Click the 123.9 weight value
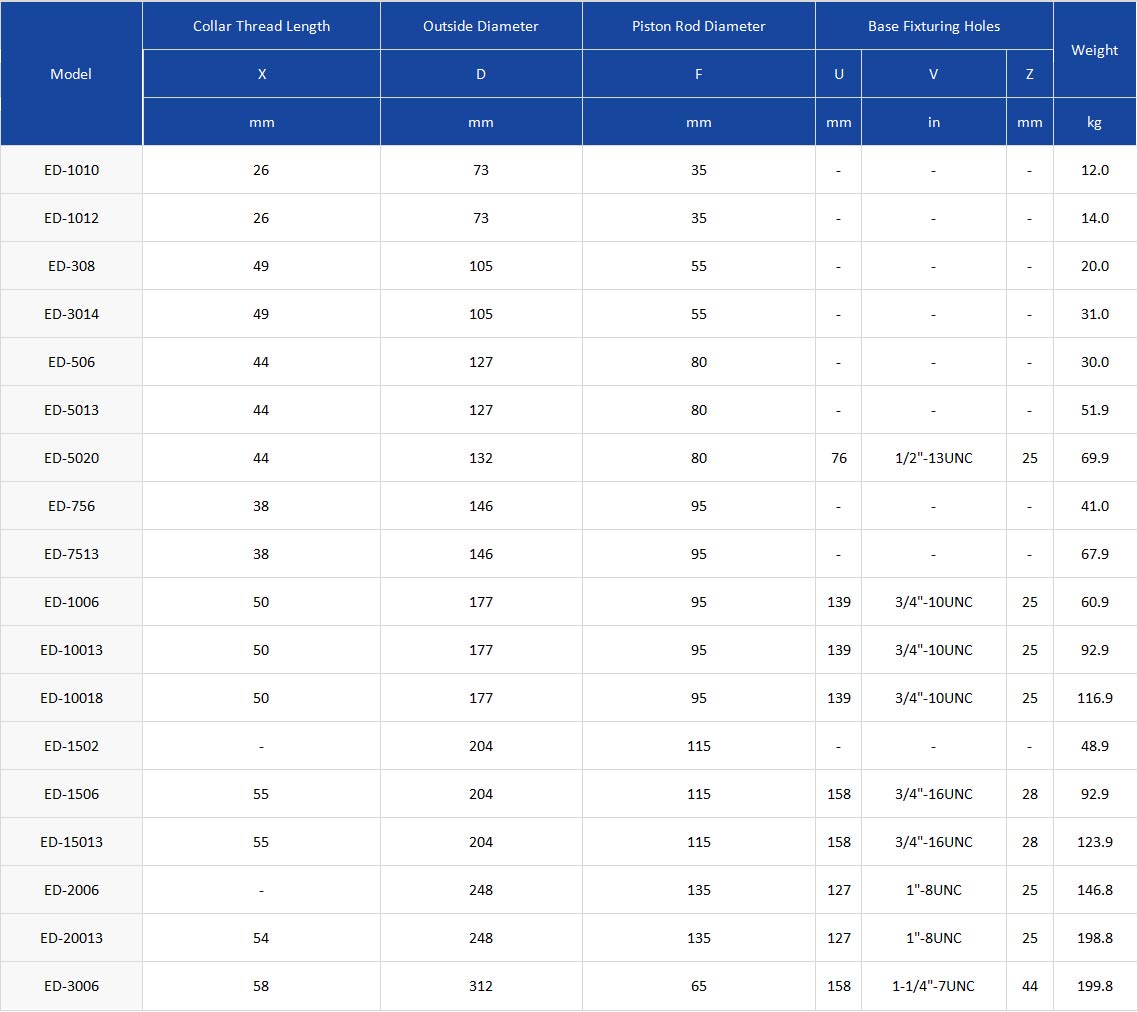Image resolution: width=1138 pixels, height=1012 pixels. click(1094, 841)
